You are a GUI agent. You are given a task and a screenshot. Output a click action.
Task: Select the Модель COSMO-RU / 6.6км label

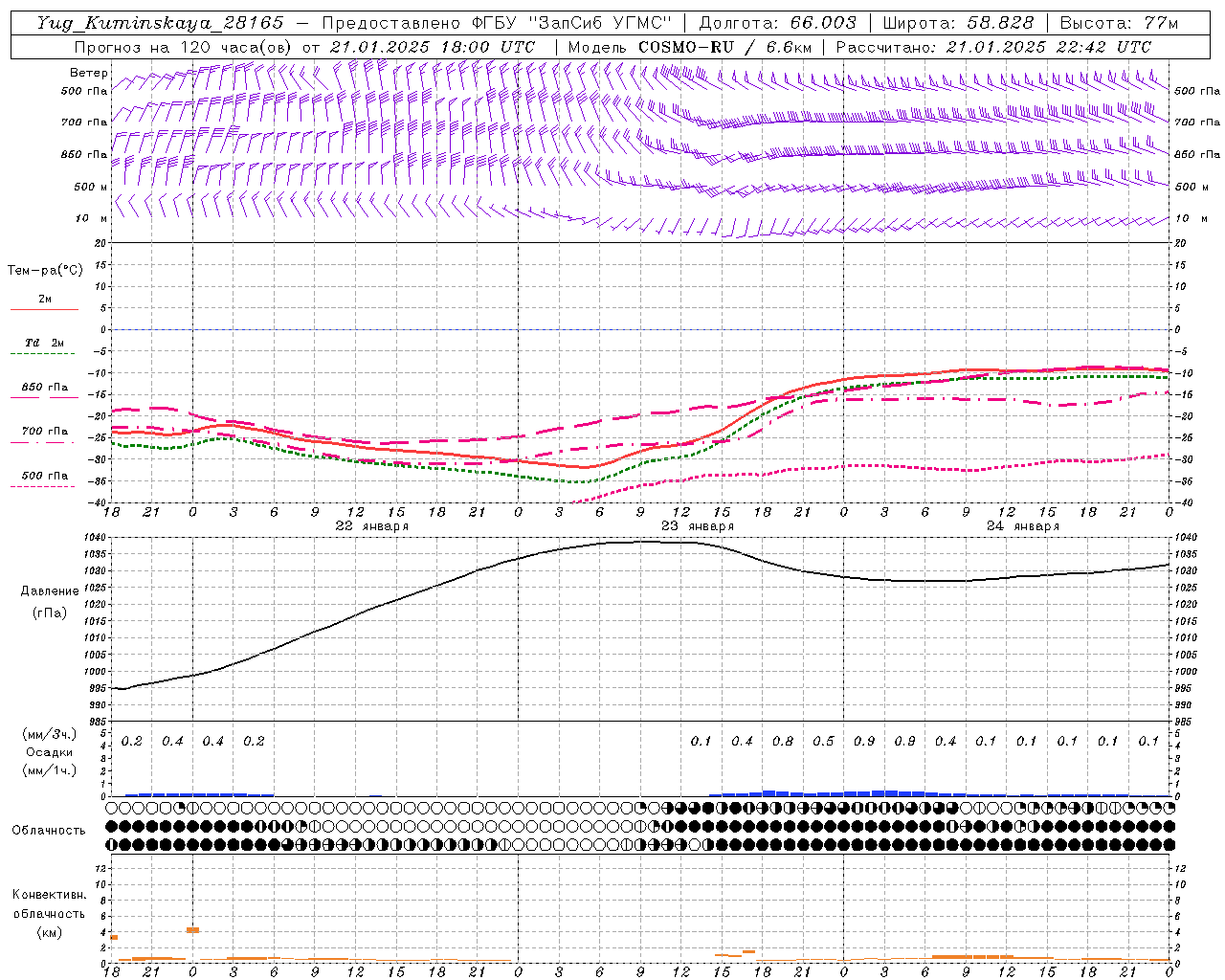click(x=689, y=47)
